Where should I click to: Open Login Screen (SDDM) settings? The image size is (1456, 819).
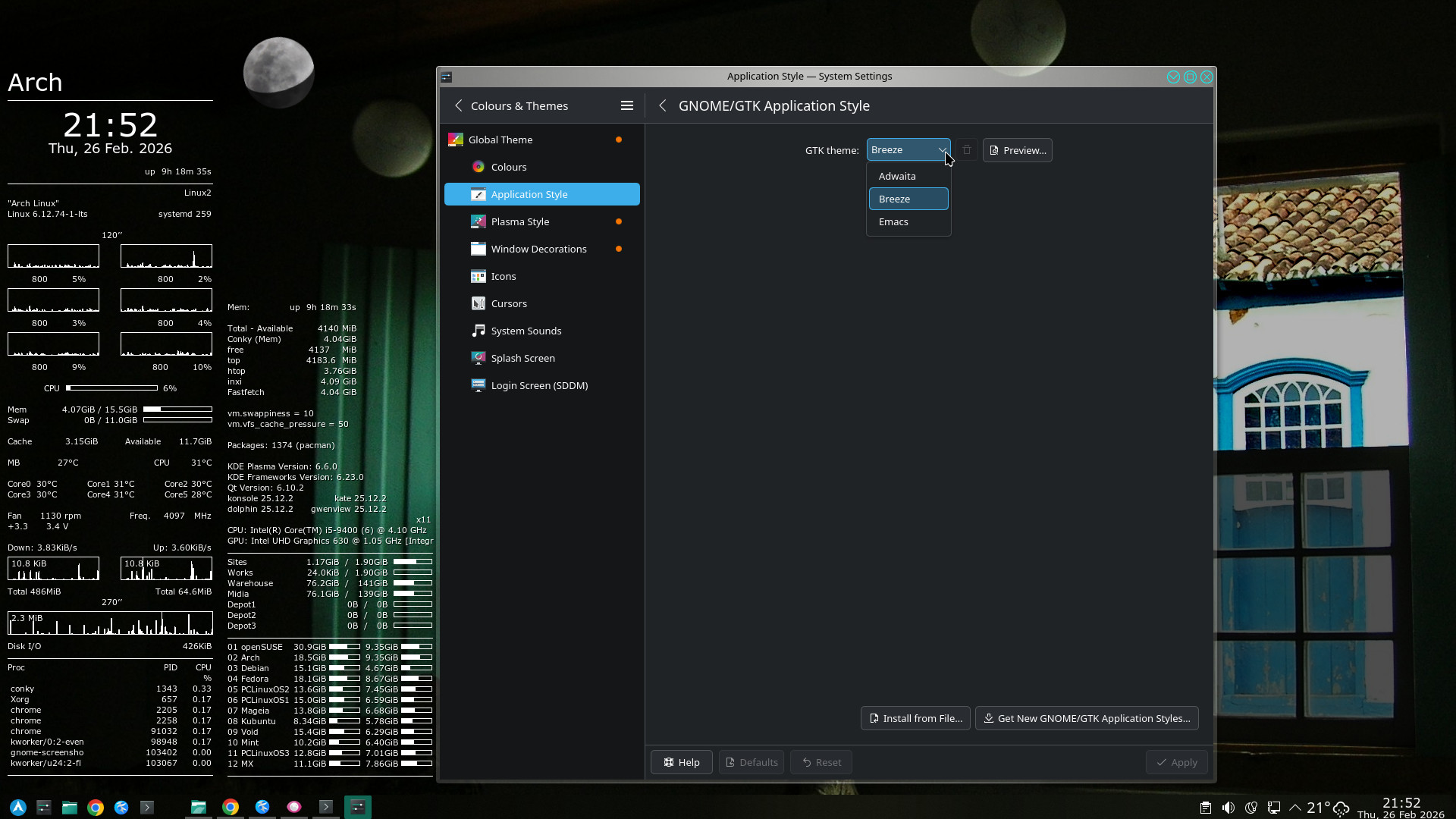(x=539, y=386)
